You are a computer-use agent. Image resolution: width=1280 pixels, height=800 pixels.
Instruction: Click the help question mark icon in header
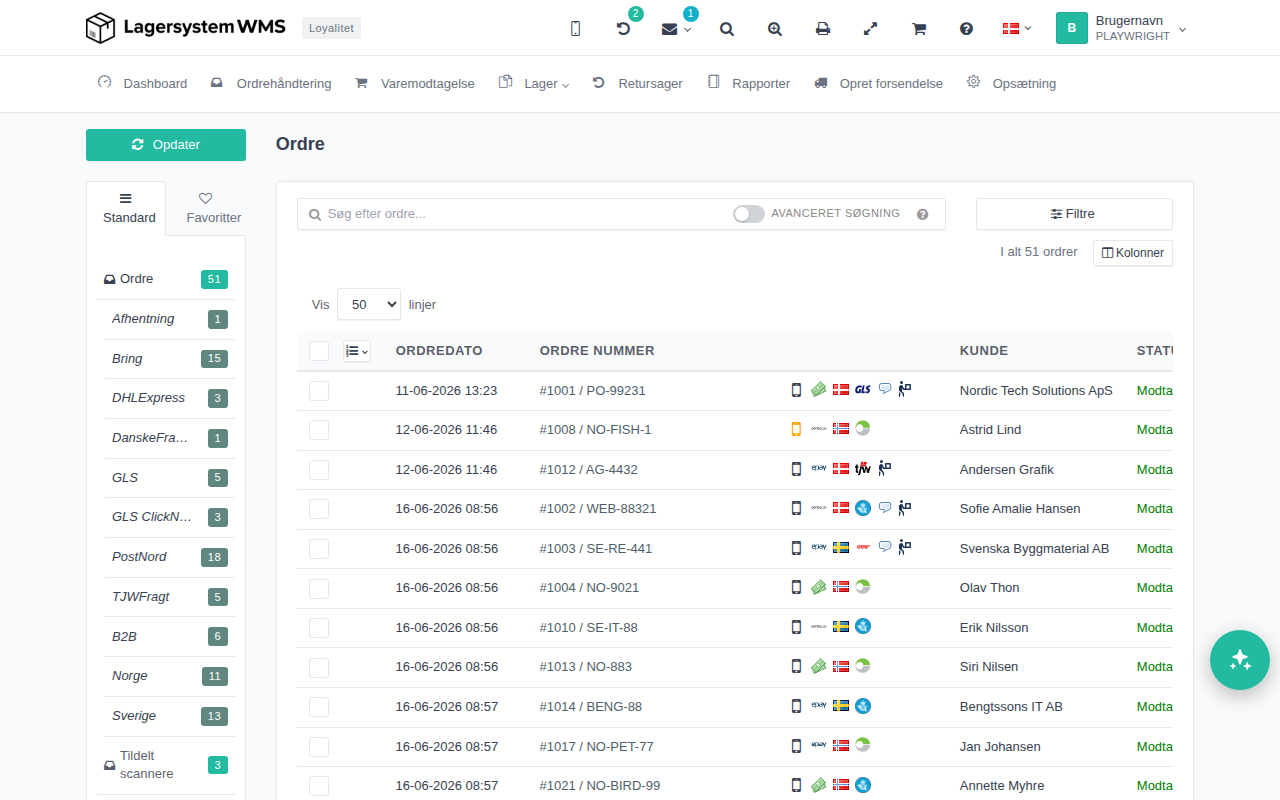(966, 29)
